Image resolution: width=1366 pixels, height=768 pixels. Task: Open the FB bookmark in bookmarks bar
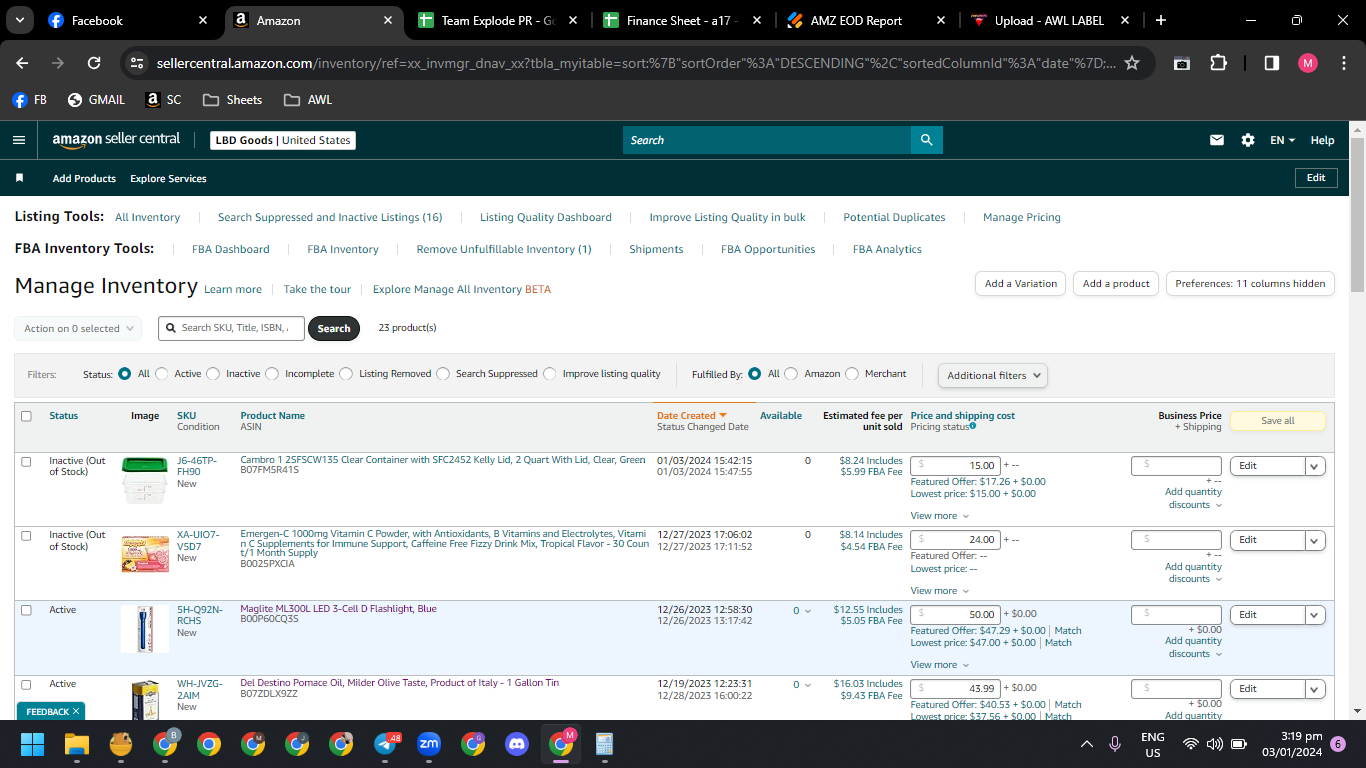coord(30,100)
